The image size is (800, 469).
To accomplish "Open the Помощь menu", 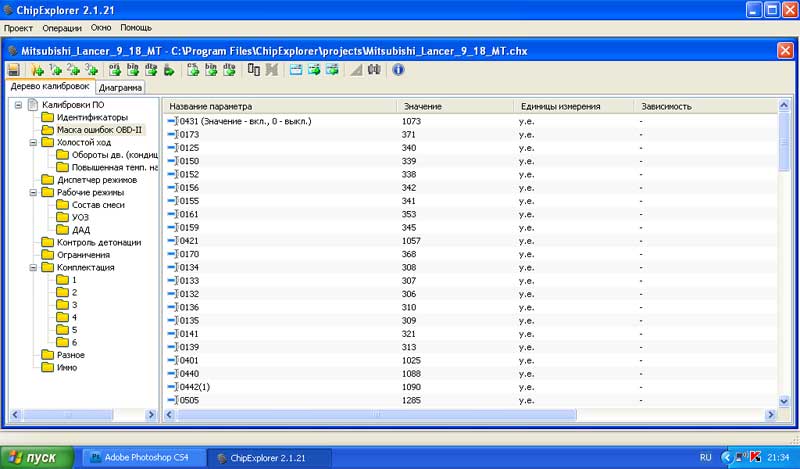I will (136, 27).
